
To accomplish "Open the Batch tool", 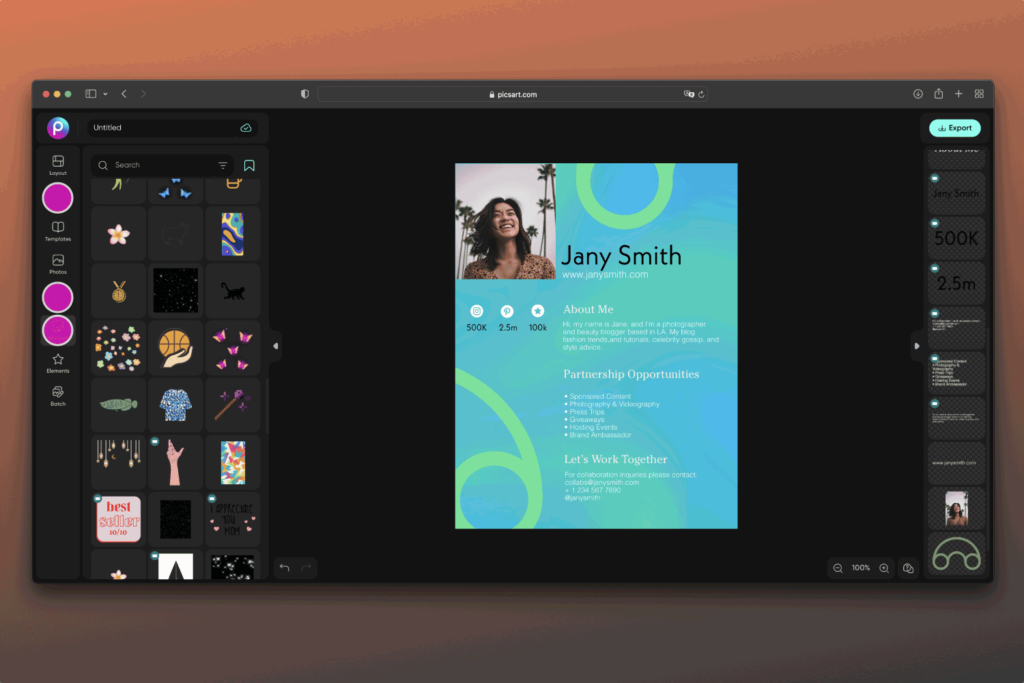I will 57,394.
